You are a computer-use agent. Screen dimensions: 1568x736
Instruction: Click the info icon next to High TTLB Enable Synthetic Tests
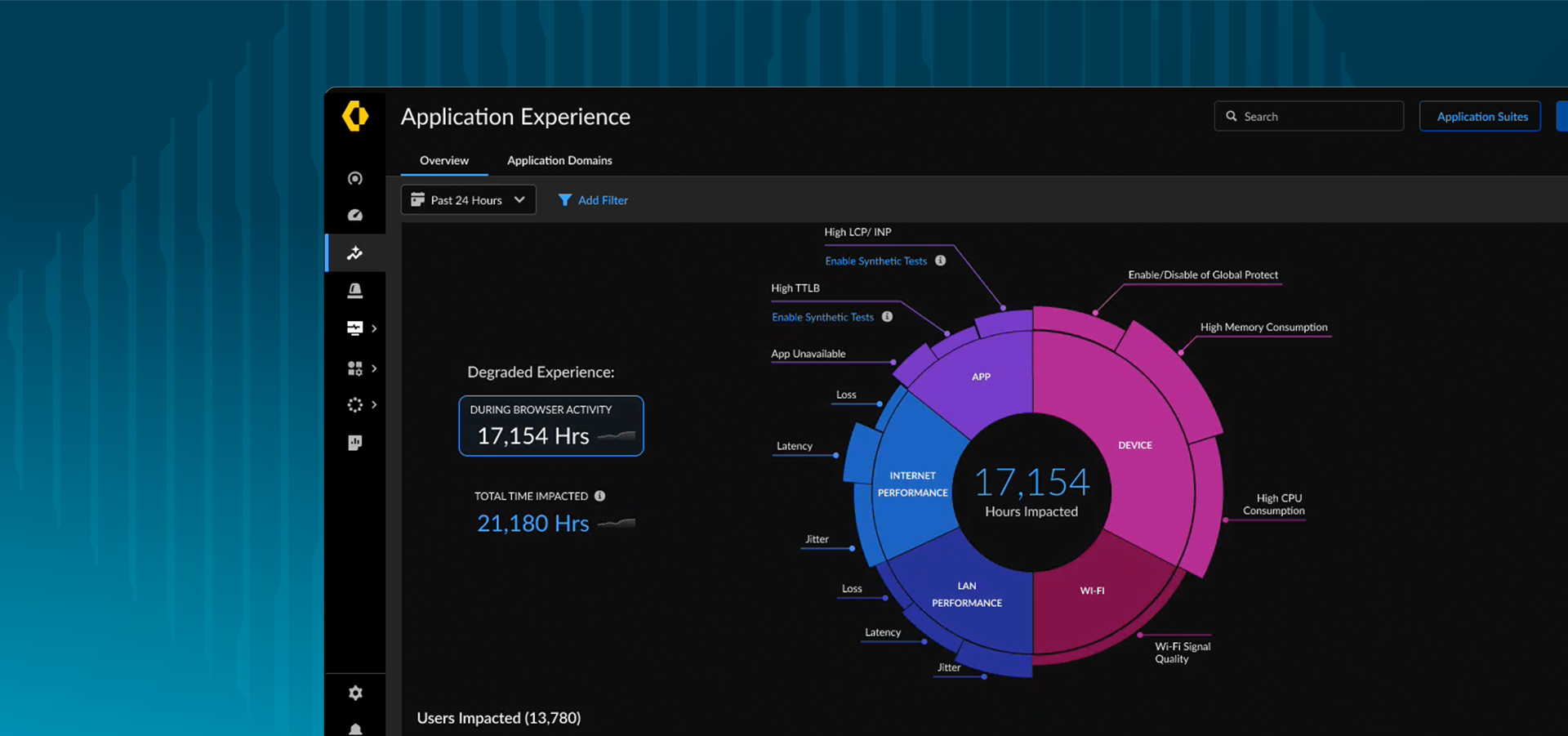coord(888,316)
